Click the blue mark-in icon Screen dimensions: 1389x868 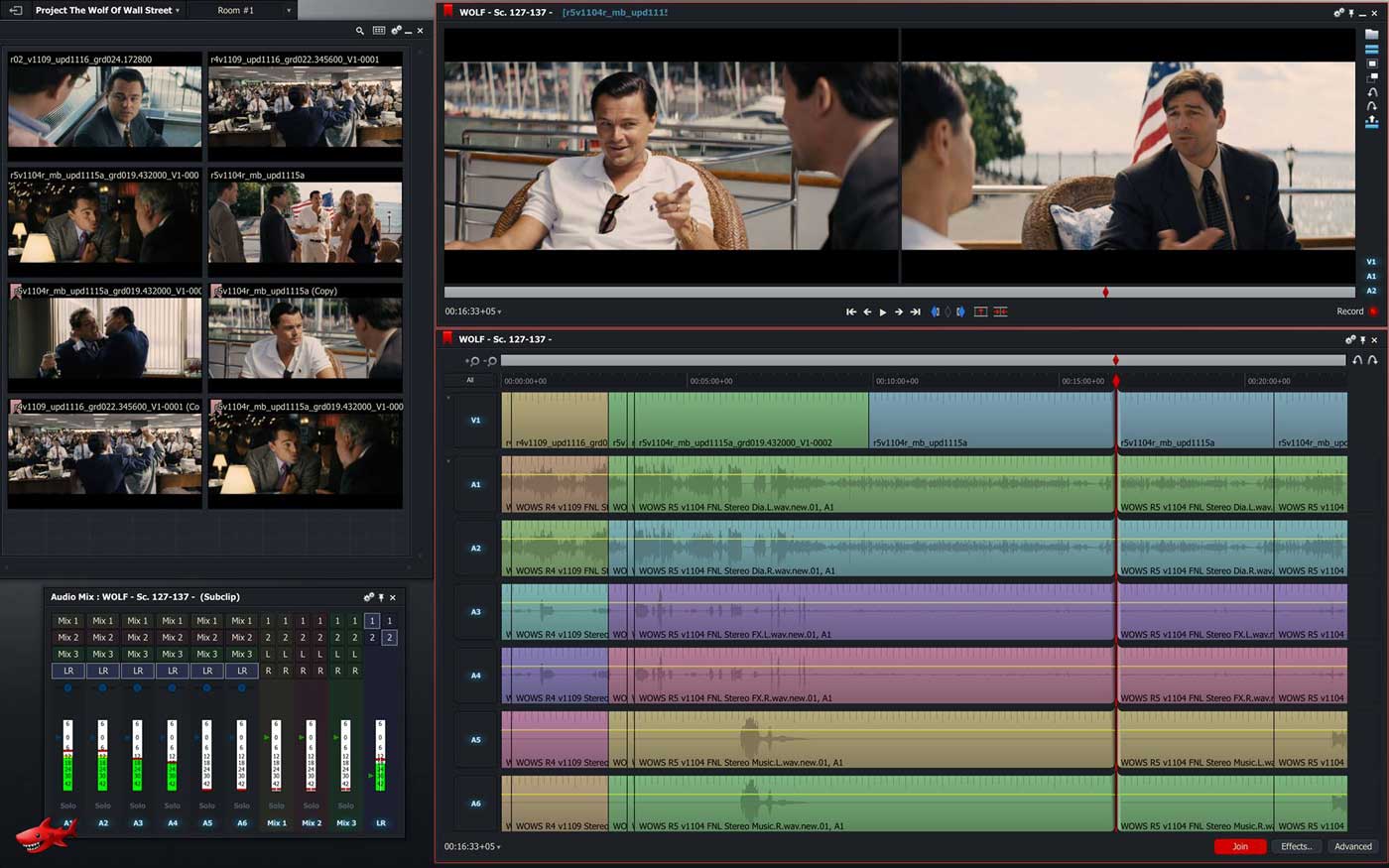(935, 311)
